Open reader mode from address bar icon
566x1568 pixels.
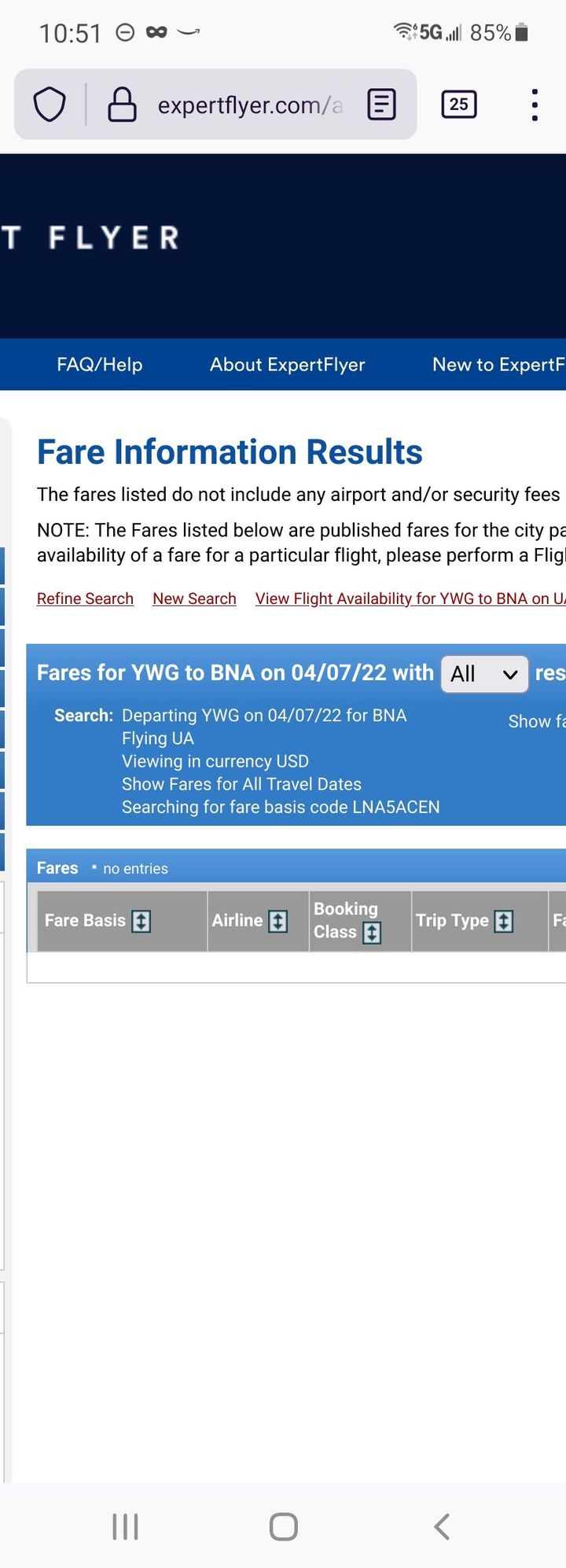pyautogui.click(x=382, y=105)
